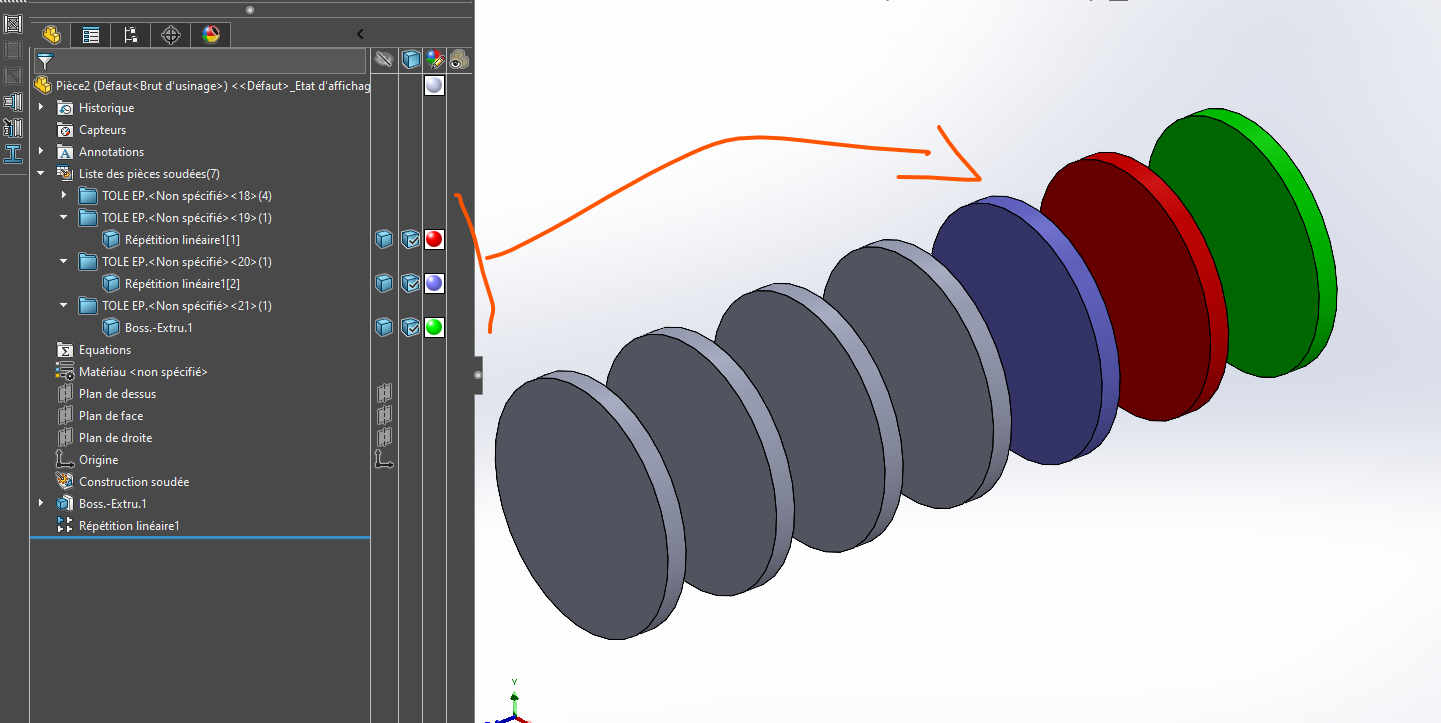Switch to the ConfigurationManager tab
This screenshot has width=1441, height=723.
click(130, 35)
